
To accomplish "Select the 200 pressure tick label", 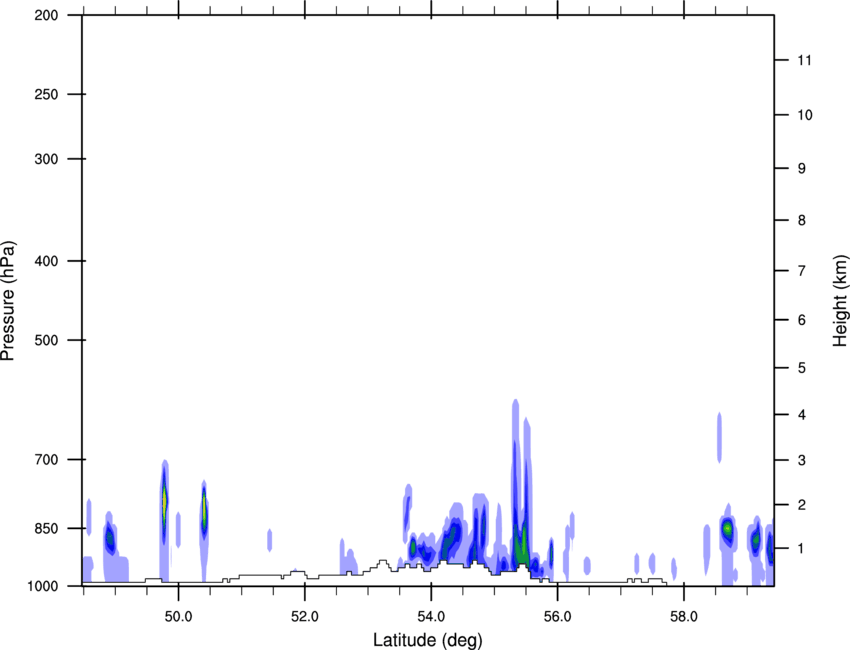I will coord(46,15).
